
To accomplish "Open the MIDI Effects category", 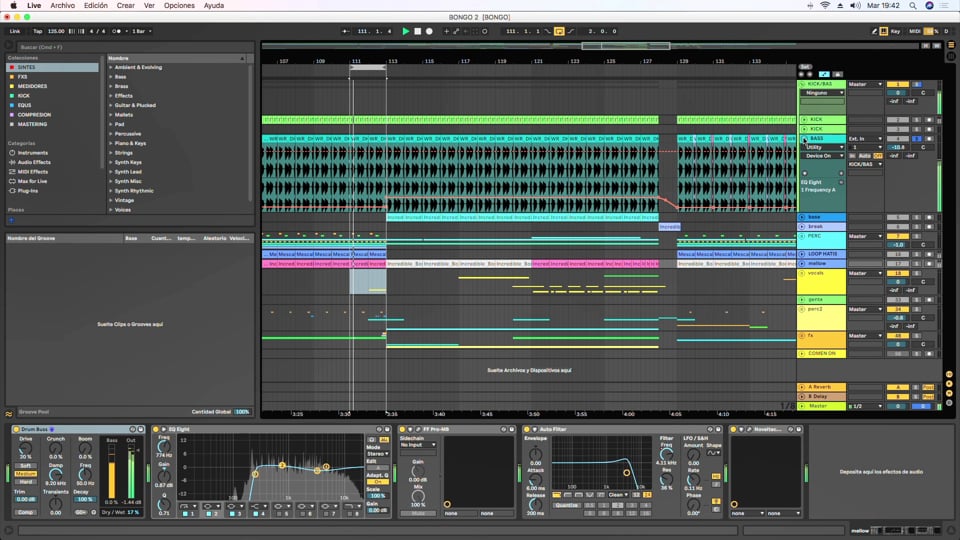I will point(32,172).
